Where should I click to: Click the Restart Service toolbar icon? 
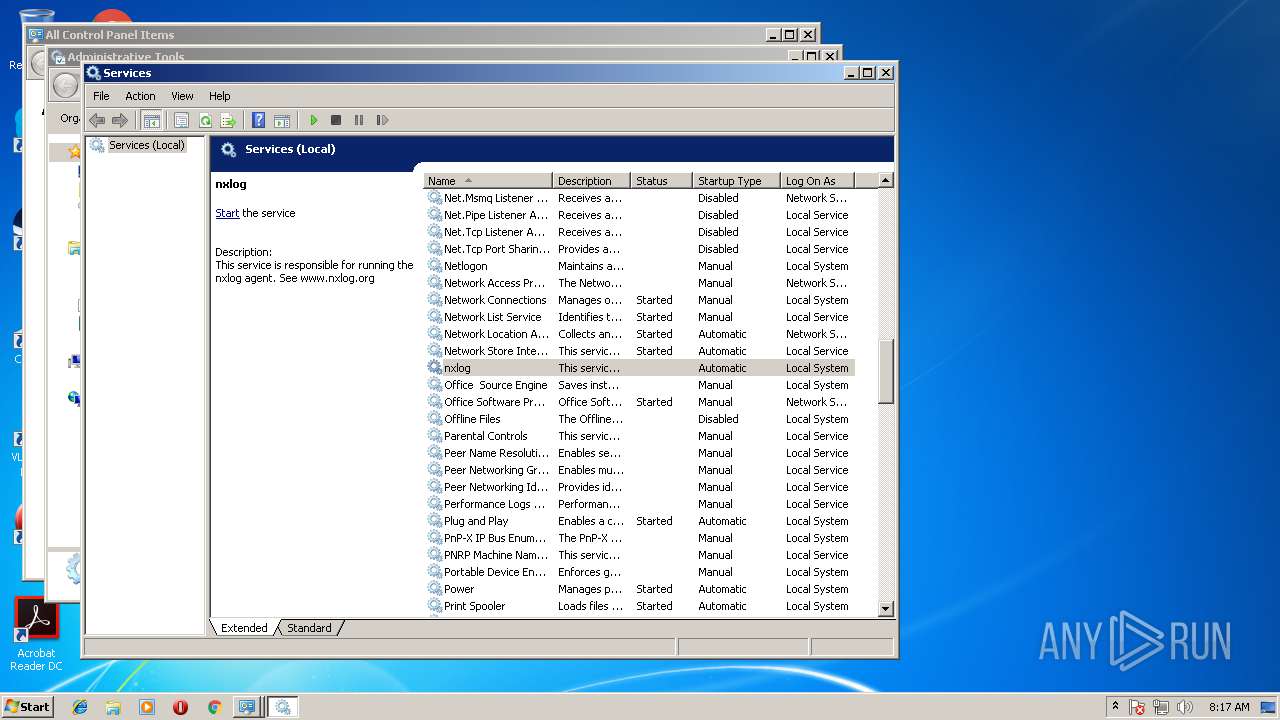click(382, 120)
